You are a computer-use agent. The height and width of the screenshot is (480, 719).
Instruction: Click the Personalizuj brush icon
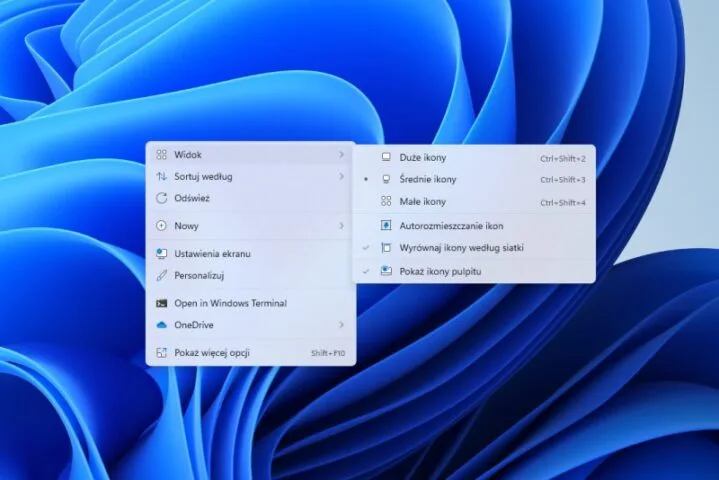[161, 276]
